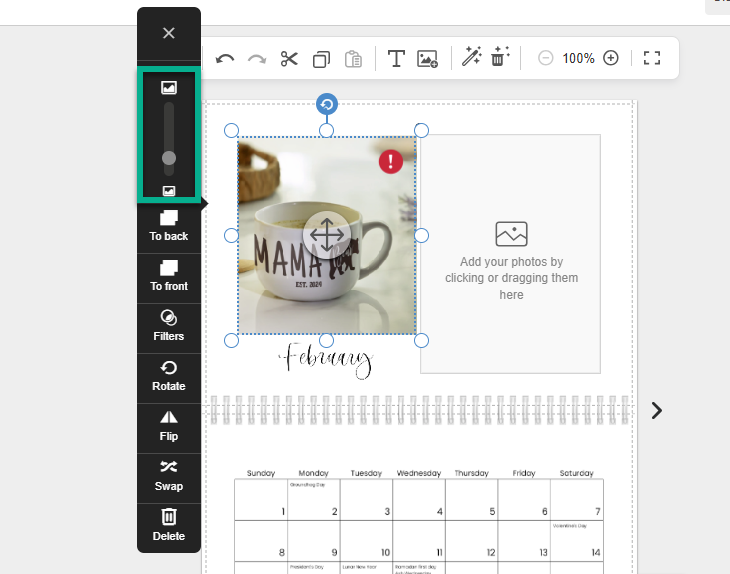Viewport: 730px width, 574px height.
Task: Add a text box with the T icon
Action: tap(396, 59)
